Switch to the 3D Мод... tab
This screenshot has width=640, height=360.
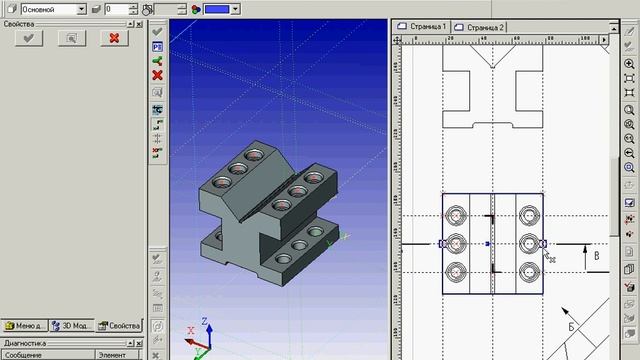pyautogui.click(x=71, y=326)
